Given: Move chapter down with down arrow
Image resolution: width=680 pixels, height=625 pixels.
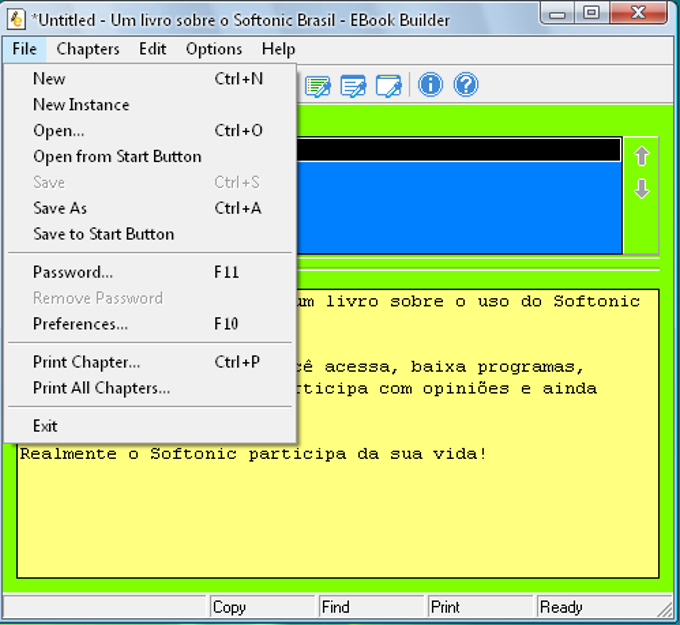Looking at the screenshot, I should click(642, 189).
